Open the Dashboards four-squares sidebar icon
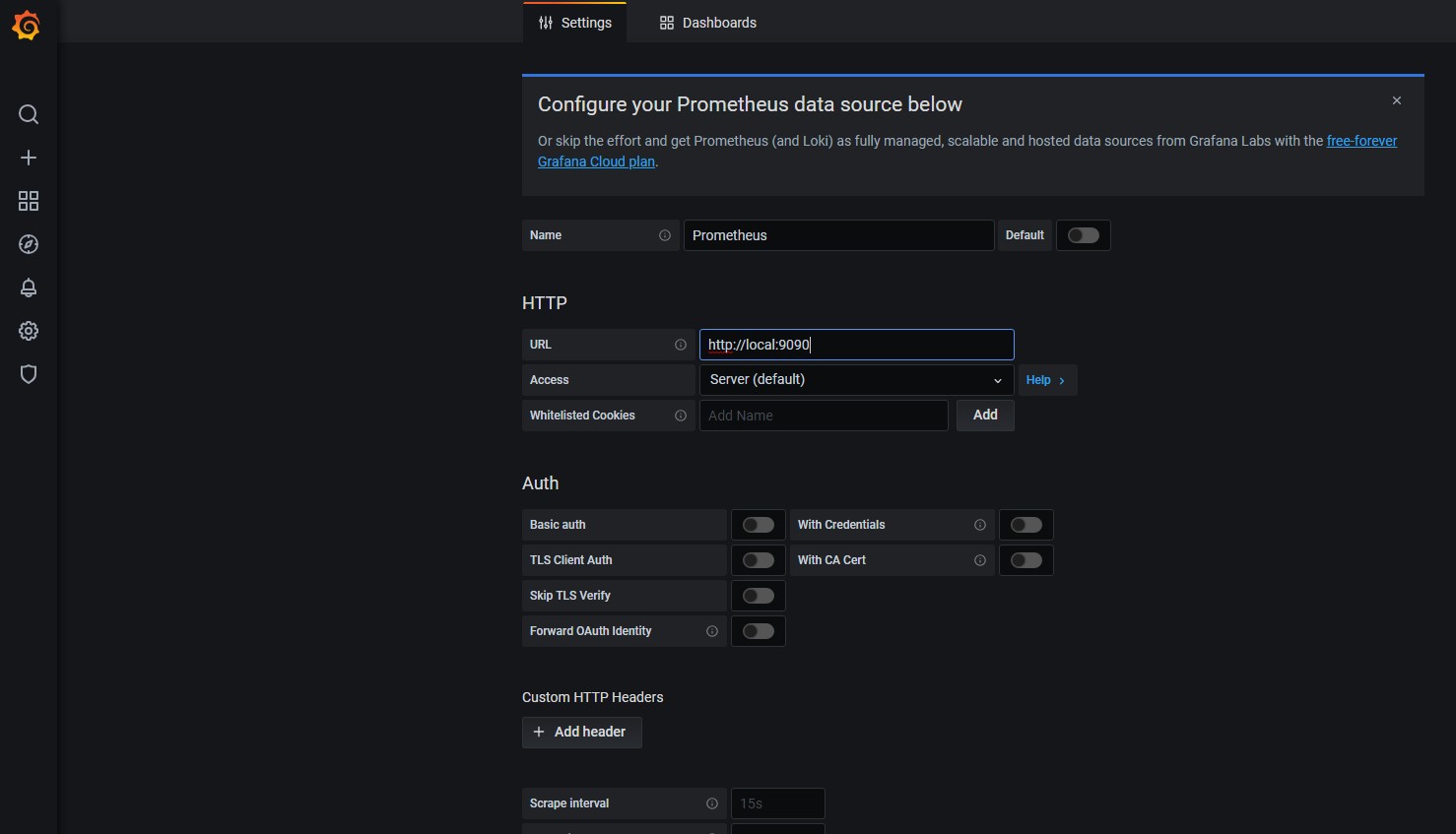This screenshot has width=1456, height=834. [x=29, y=201]
